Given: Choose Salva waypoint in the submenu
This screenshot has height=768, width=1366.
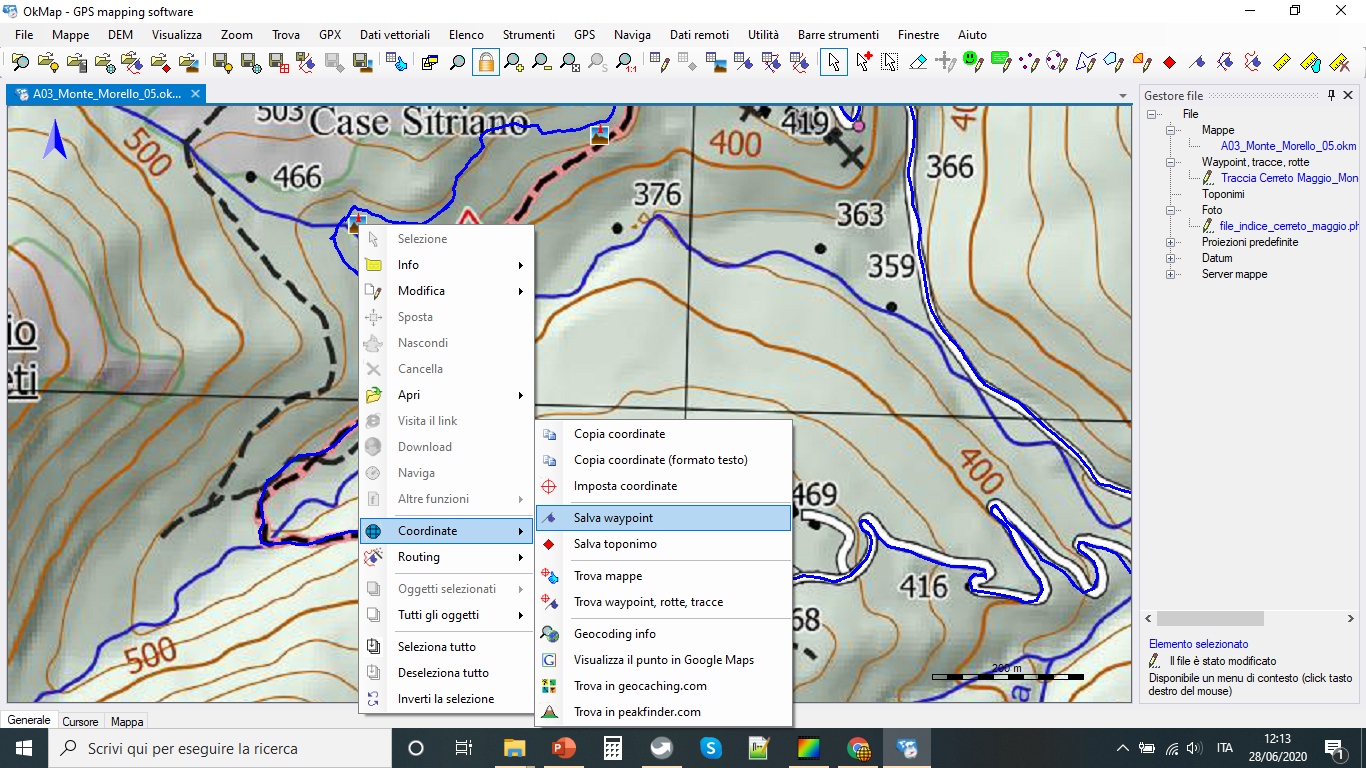Looking at the screenshot, I should (664, 518).
